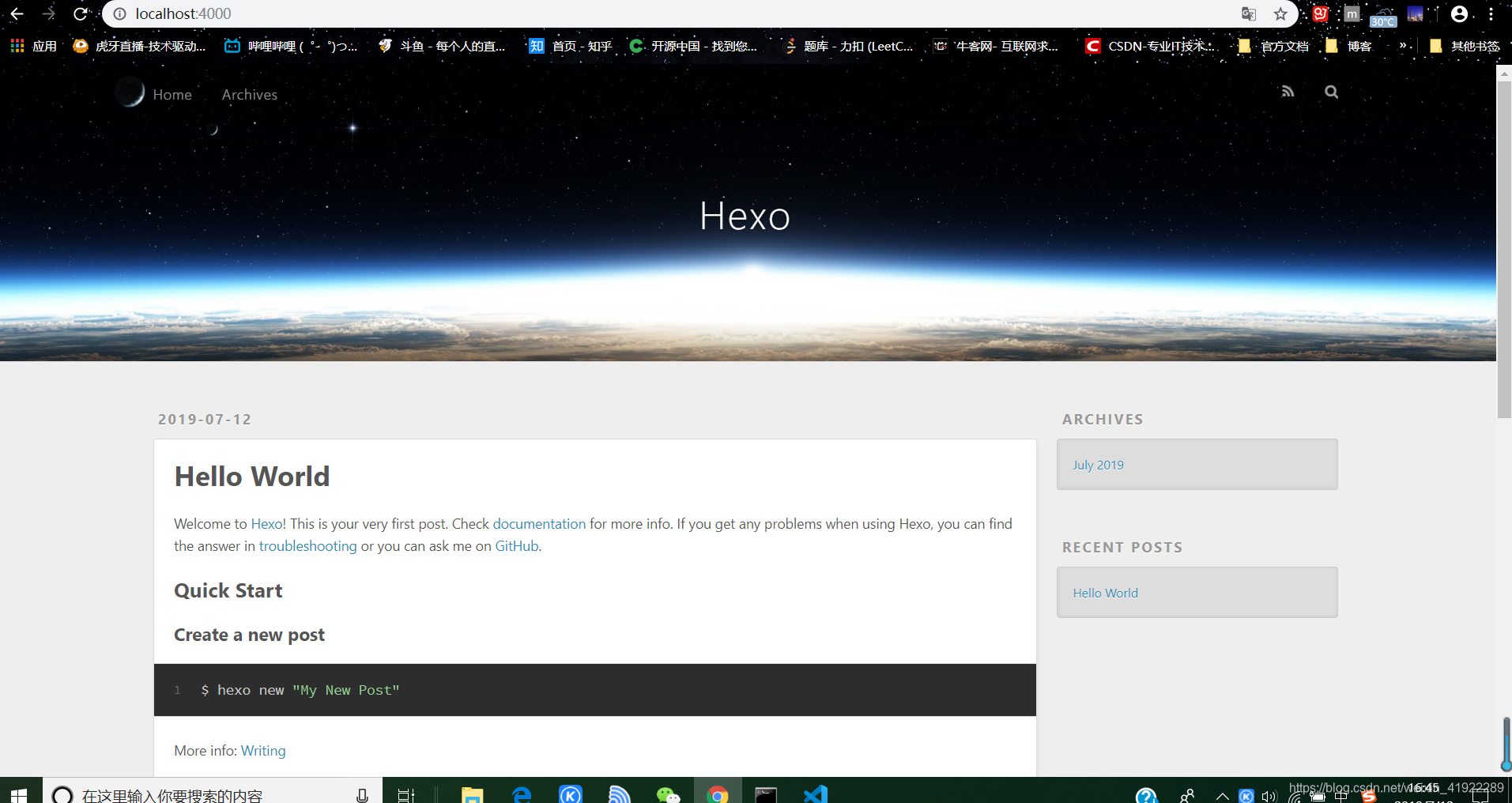Open Chrome's three-dot menu
The image size is (1512, 803).
[x=1491, y=14]
